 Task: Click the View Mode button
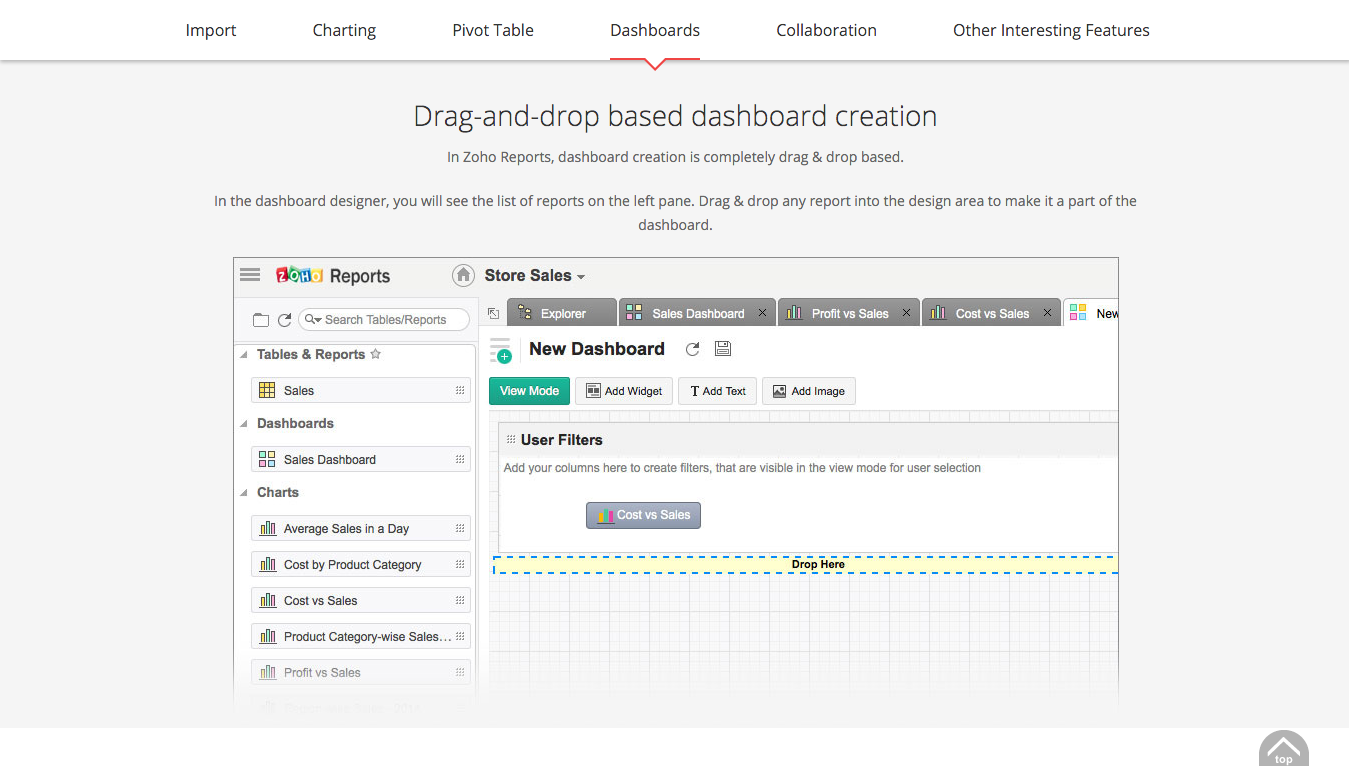530,391
